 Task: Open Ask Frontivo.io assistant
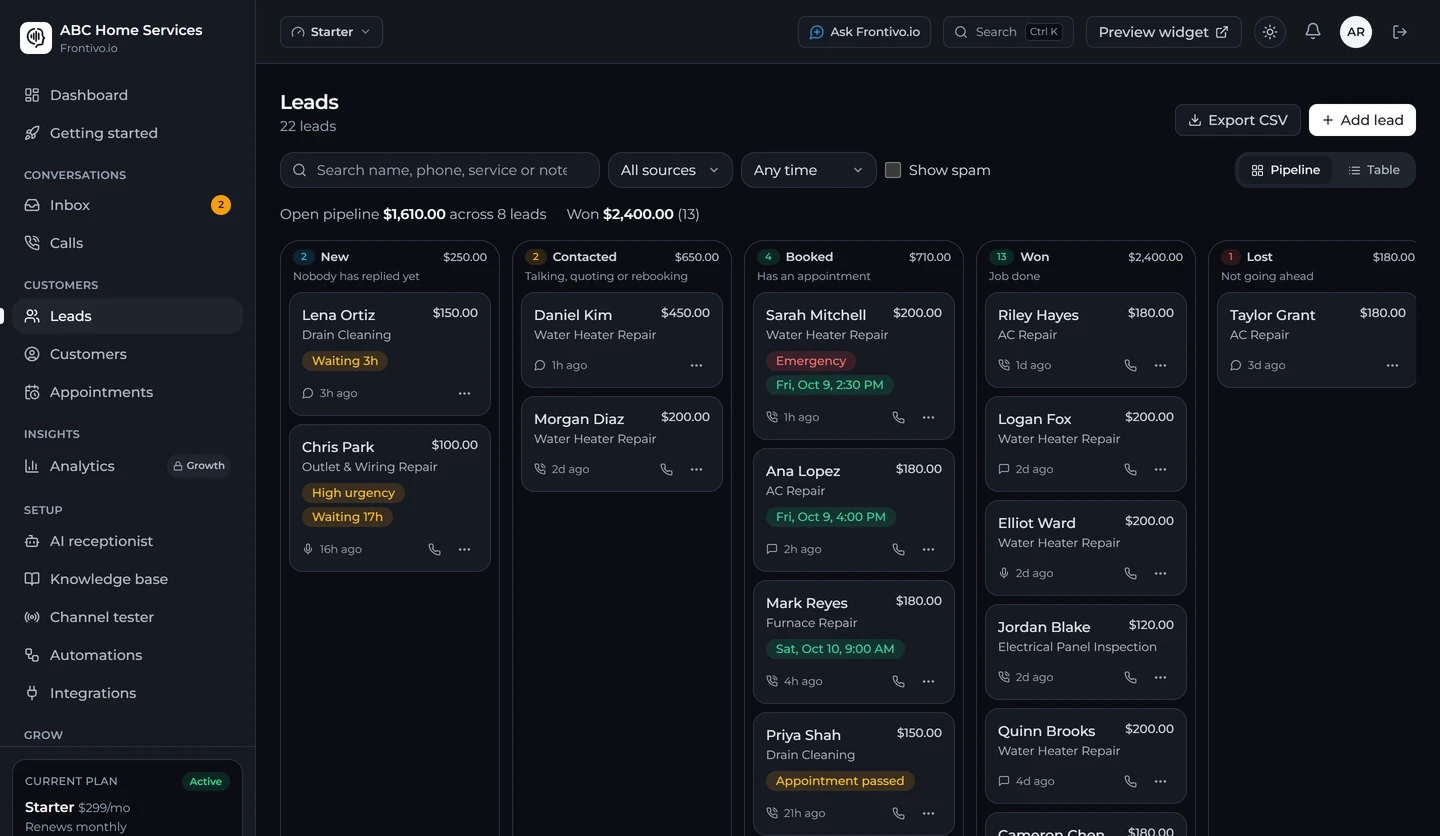pos(864,32)
